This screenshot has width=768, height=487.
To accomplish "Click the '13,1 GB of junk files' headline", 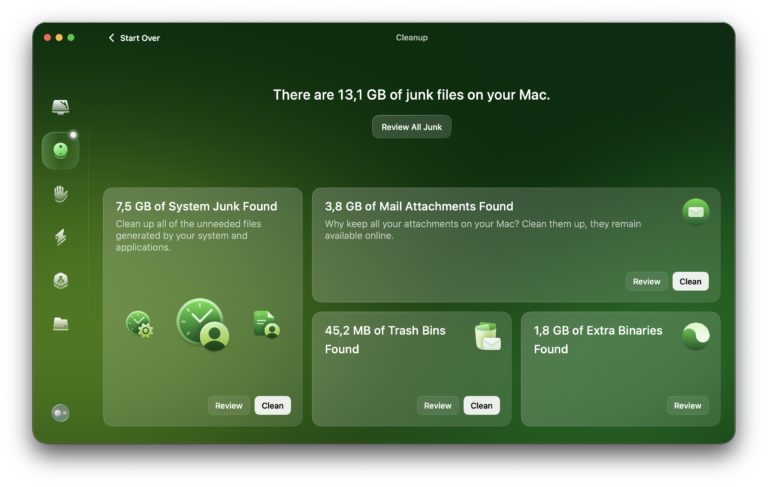I will coord(411,95).
